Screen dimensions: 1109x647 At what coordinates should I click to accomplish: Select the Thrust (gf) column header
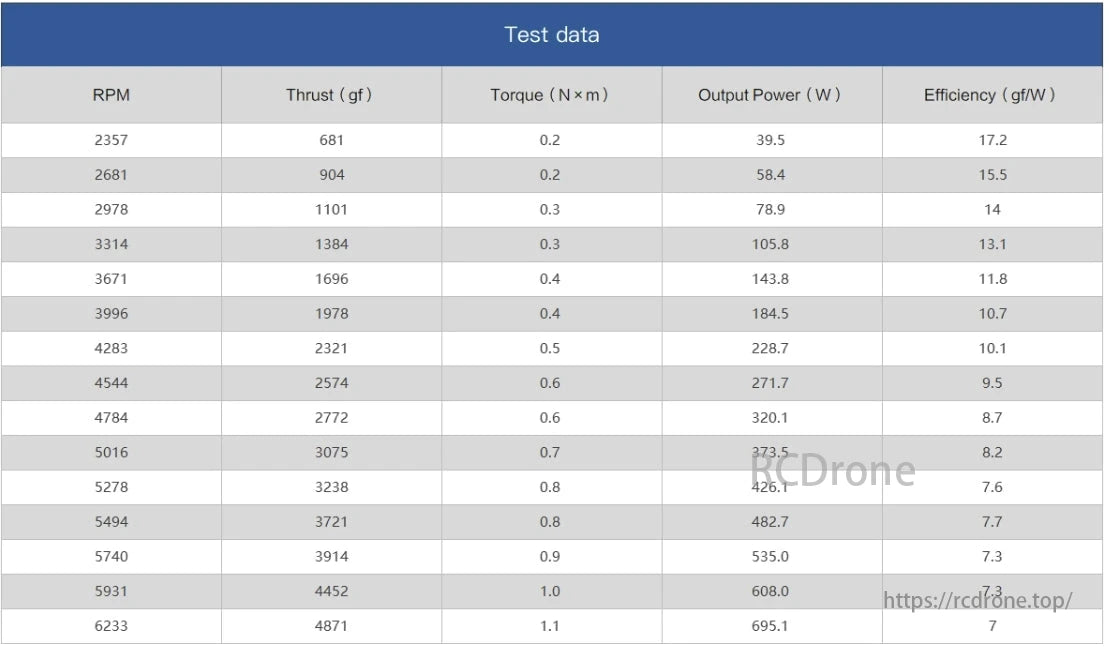click(329, 95)
